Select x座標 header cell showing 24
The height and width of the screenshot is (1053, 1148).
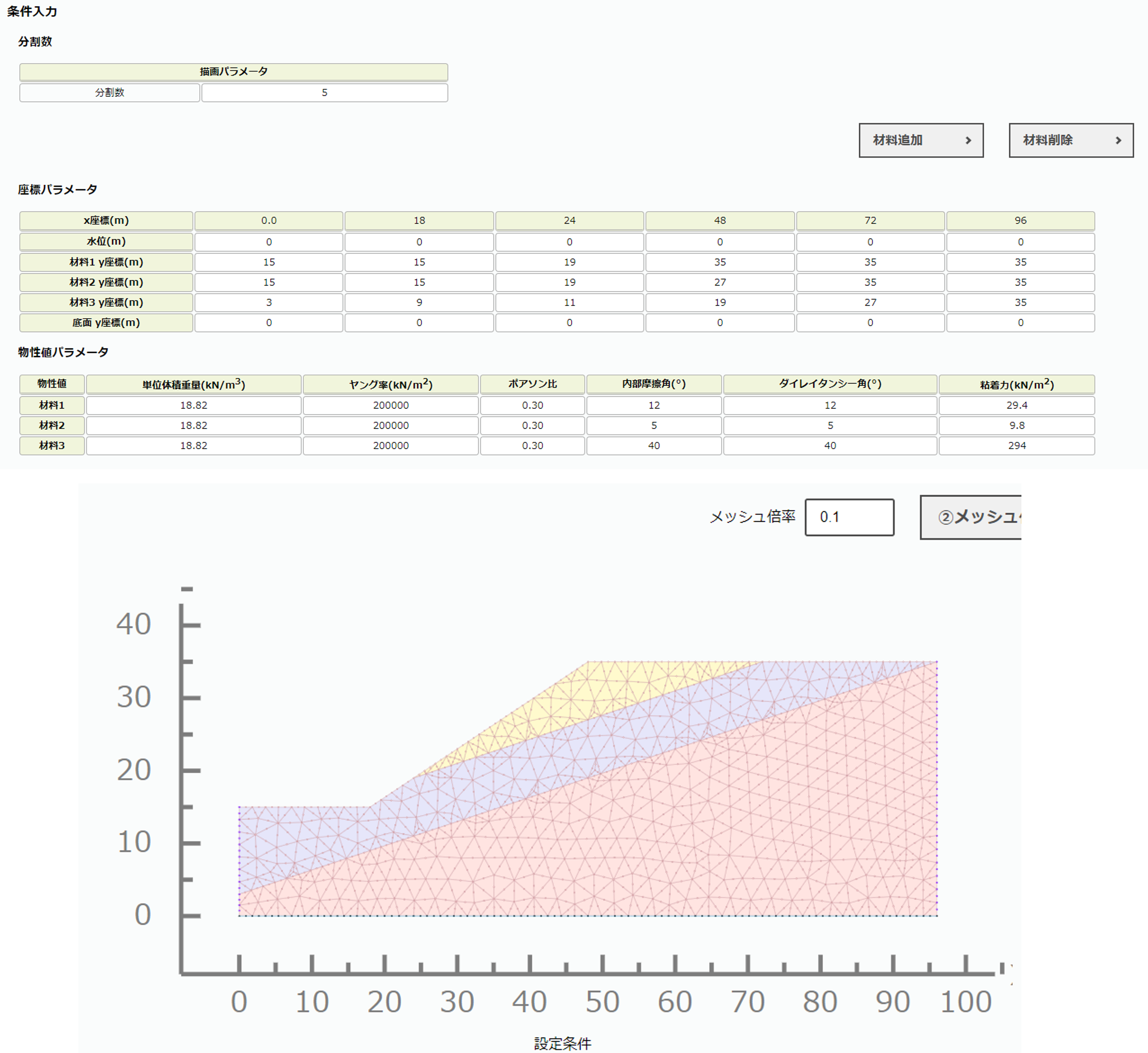click(569, 221)
